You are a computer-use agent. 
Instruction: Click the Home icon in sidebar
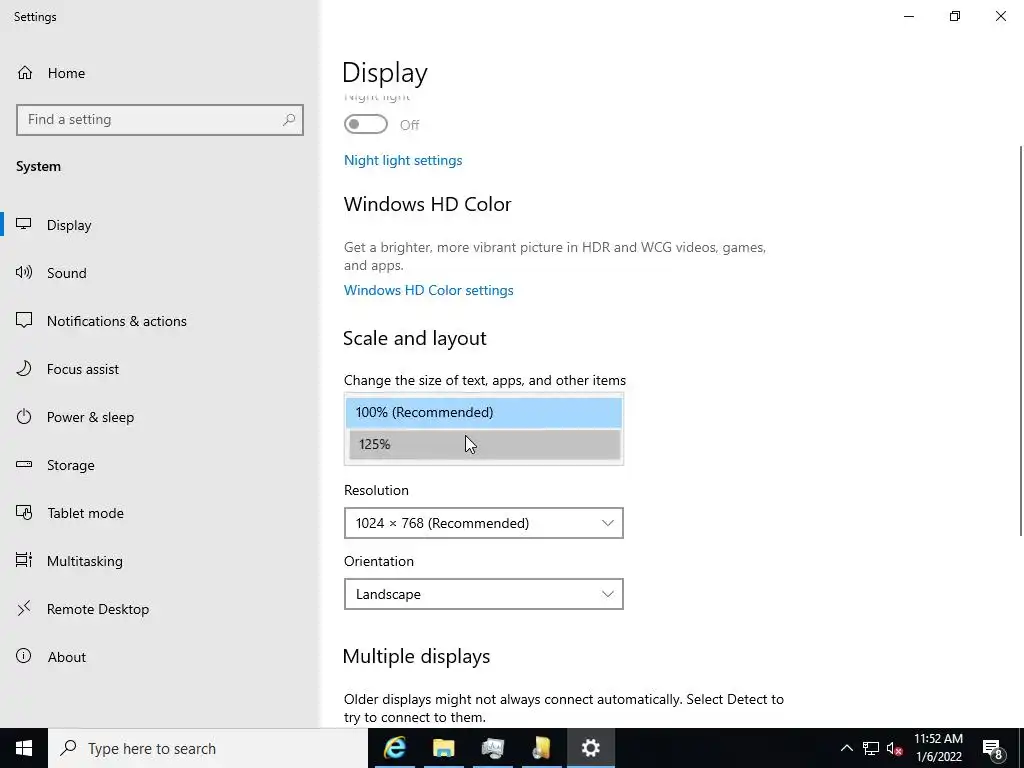tap(25, 72)
